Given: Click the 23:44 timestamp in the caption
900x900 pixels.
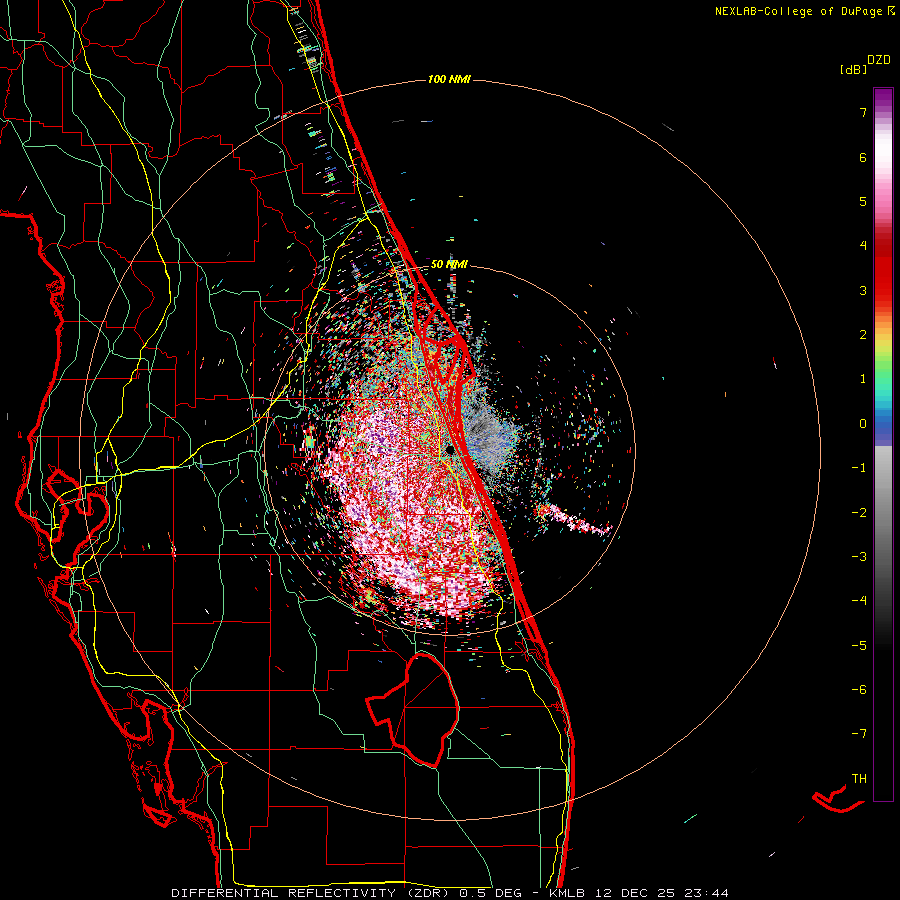Looking at the screenshot, I should point(709,893).
